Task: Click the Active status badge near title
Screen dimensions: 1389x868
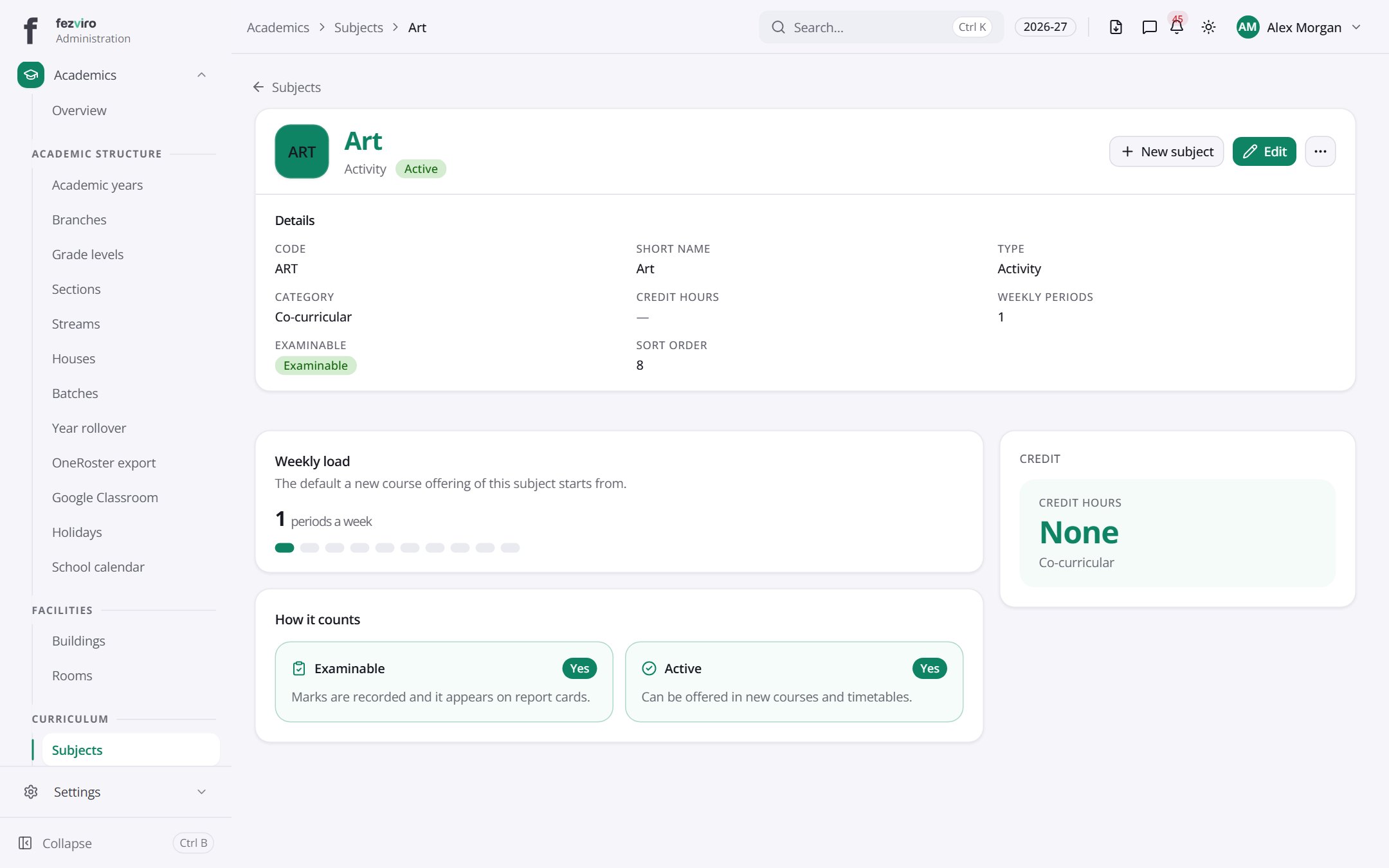Action: tap(421, 169)
